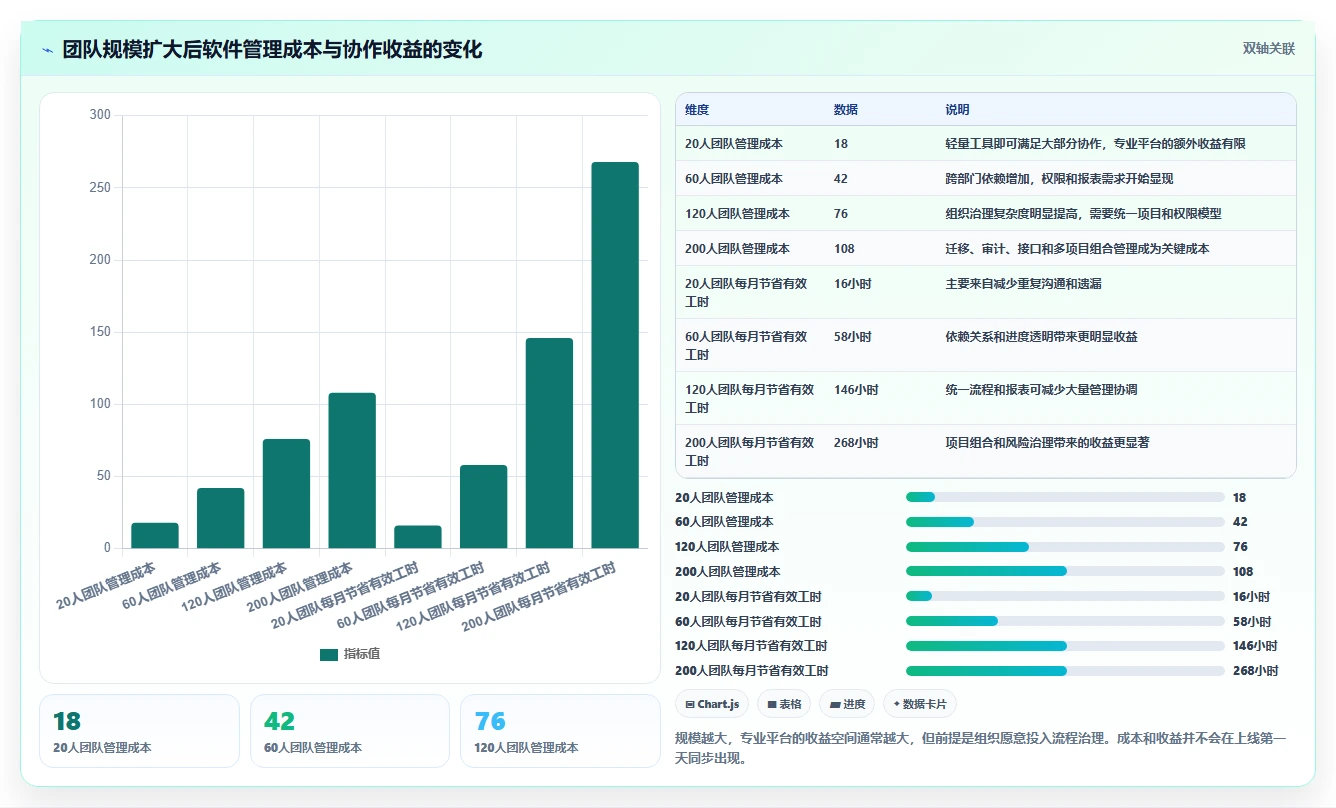Click description 主要来自减少重复沟通和遗漏
Viewport: 1336px width, 808px height.
point(1025,284)
